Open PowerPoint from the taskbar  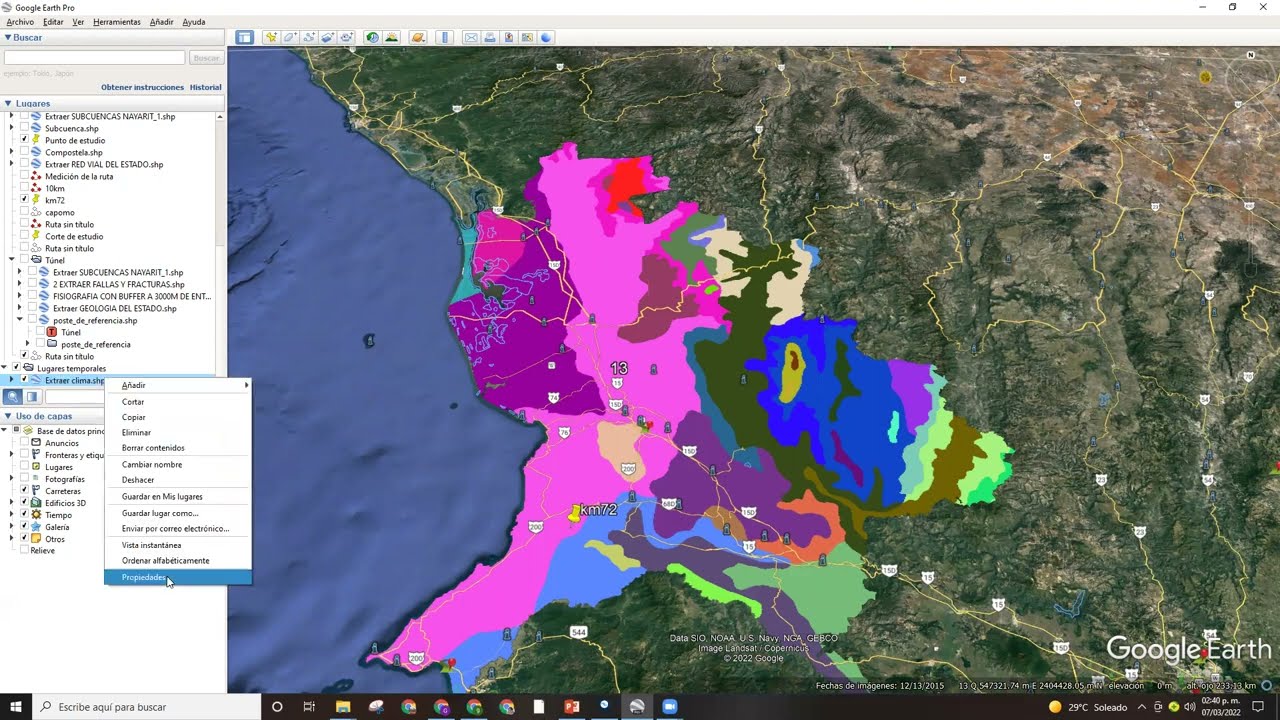coord(572,707)
